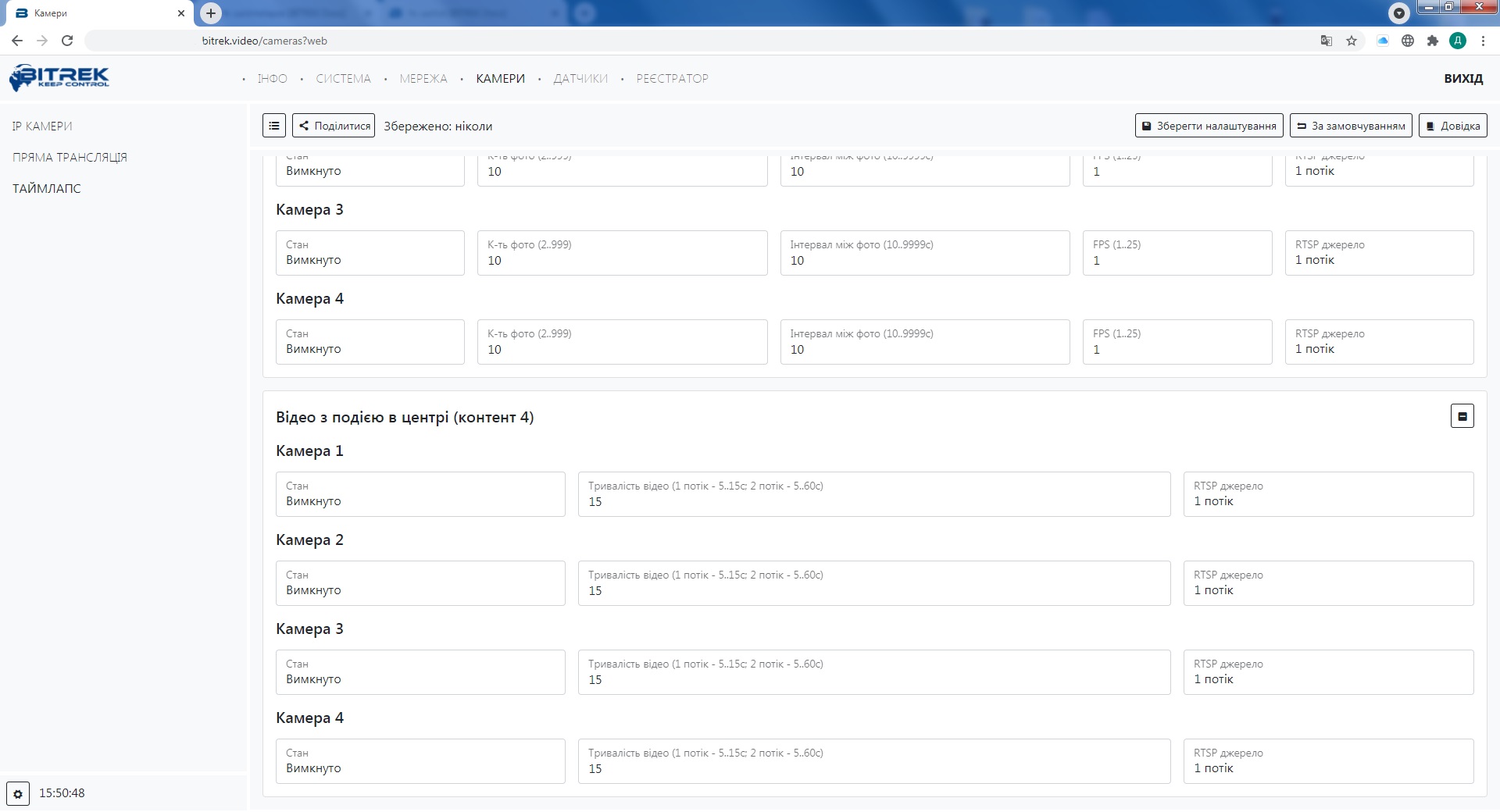Click the browser extensions puzzle icon
The width and height of the screenshot is (1500, 812).
1432,41
